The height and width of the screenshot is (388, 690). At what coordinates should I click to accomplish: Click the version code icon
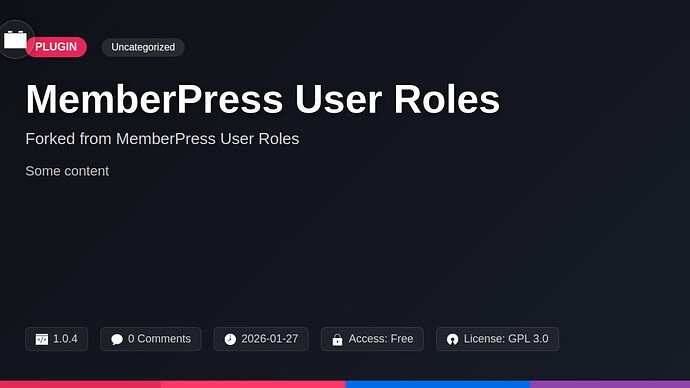click(x=42, y=339)
